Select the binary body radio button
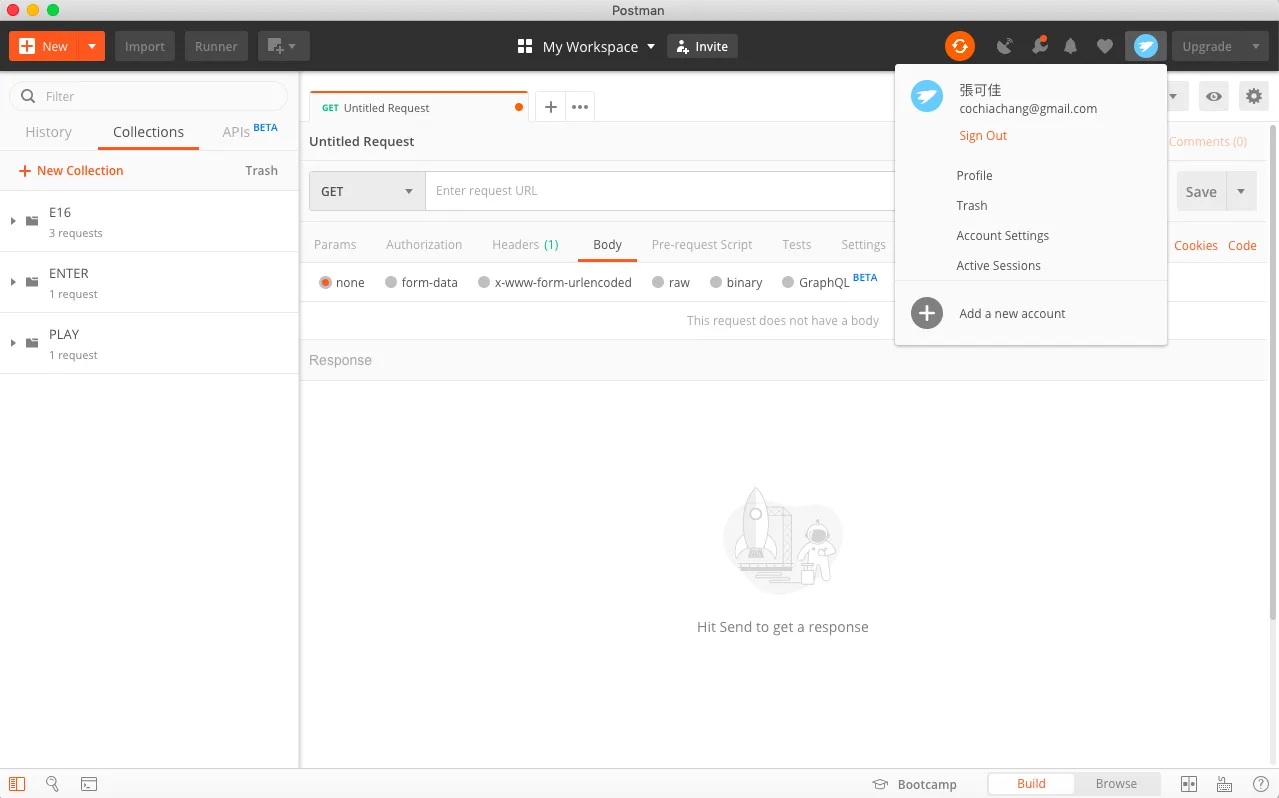The image size is (1279, 798). [716, 282]
